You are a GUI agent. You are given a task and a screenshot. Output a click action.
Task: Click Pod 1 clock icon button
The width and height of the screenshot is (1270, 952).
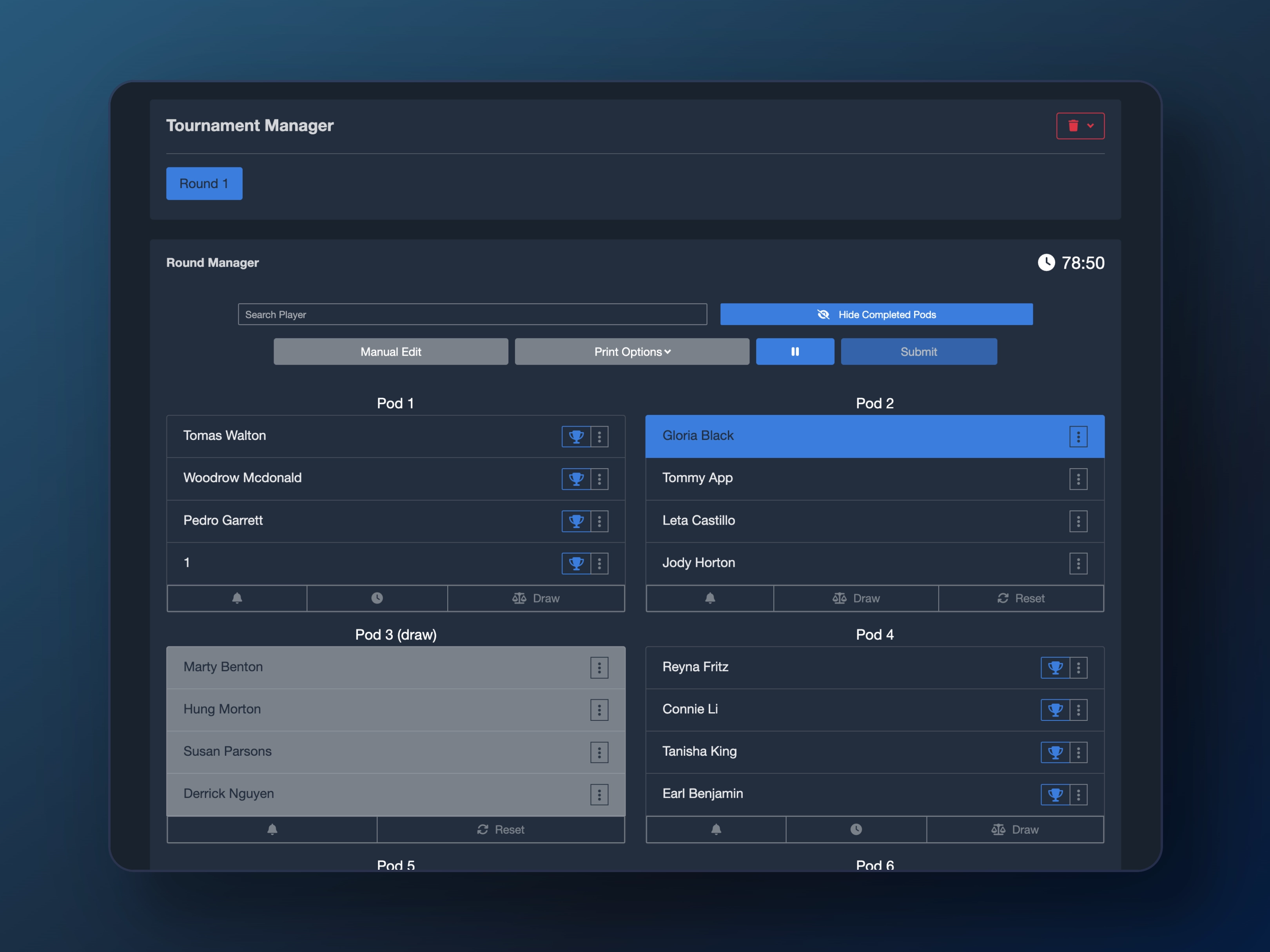(x=377, y=599)
